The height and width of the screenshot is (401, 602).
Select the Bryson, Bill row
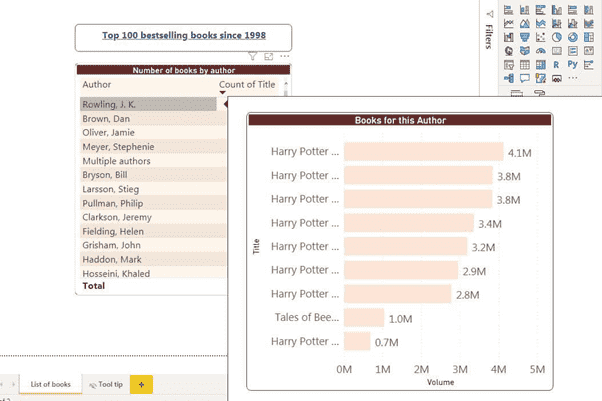click(153, 175)
